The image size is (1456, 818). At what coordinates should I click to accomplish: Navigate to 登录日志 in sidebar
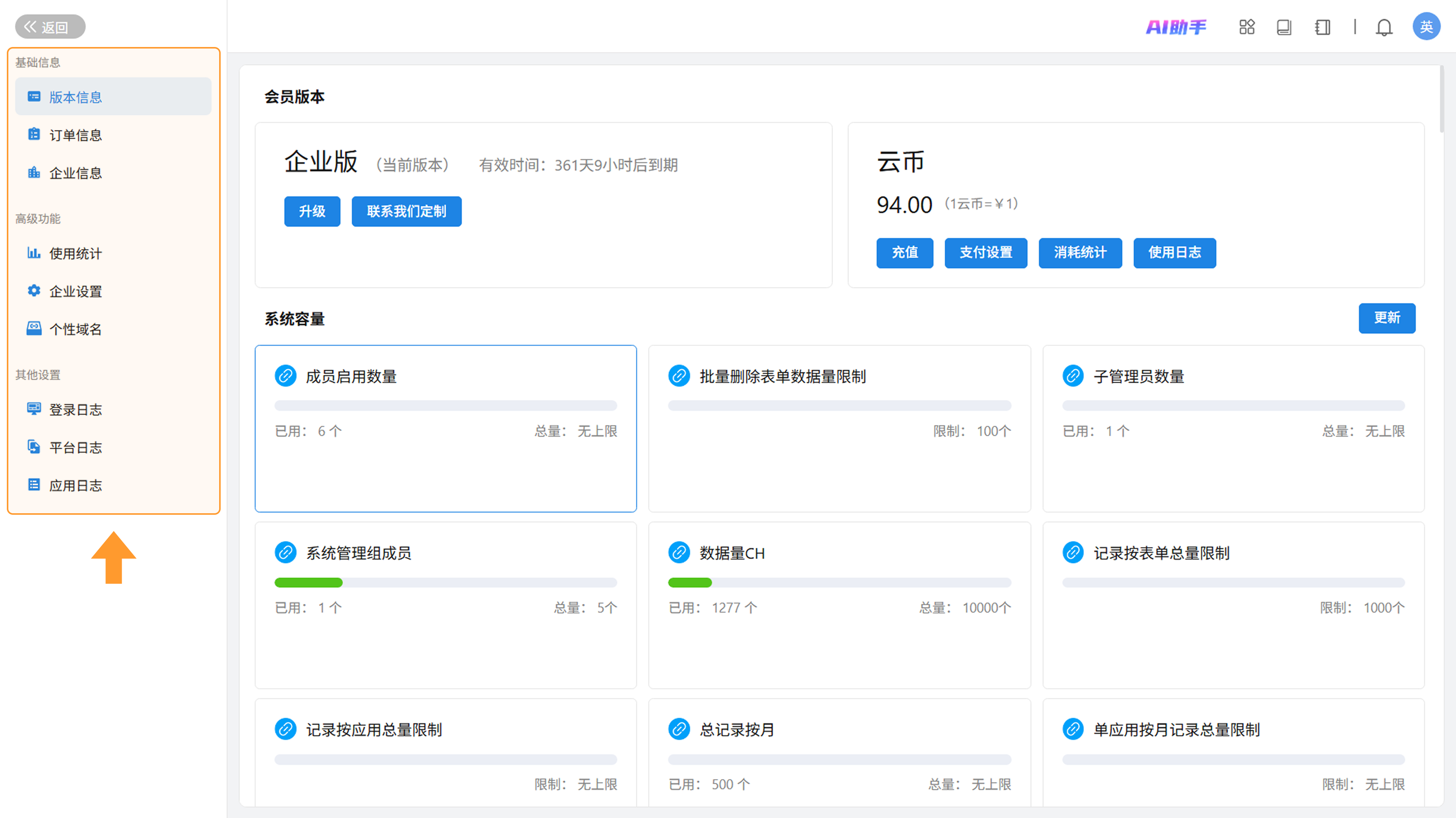[x=75, y=409]
